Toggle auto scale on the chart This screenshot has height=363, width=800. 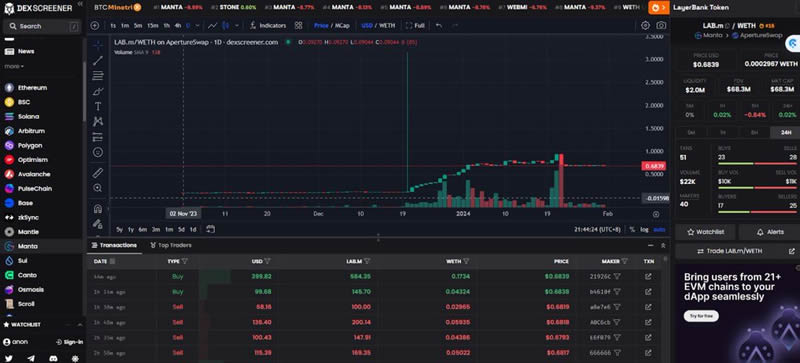coord(659,230)
